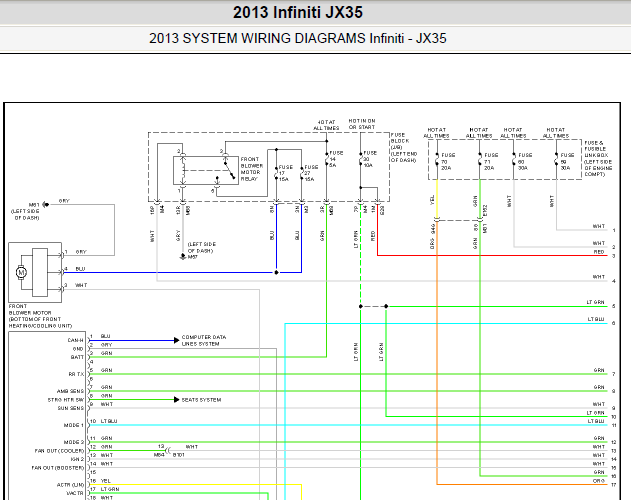Click the 'M61 (LEFT SIDE OF DASH)' label

tap(25, 211)
